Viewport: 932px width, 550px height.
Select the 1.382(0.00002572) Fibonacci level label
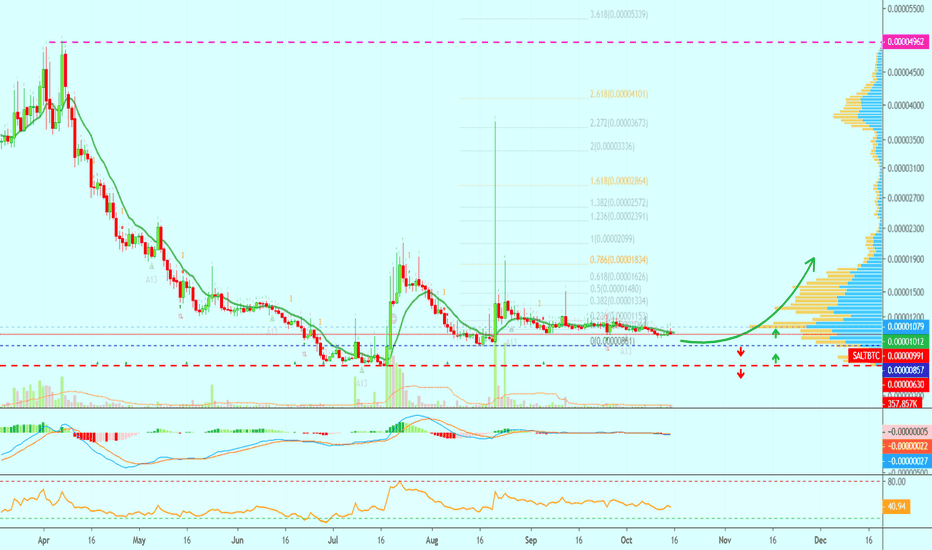(619, 203)
